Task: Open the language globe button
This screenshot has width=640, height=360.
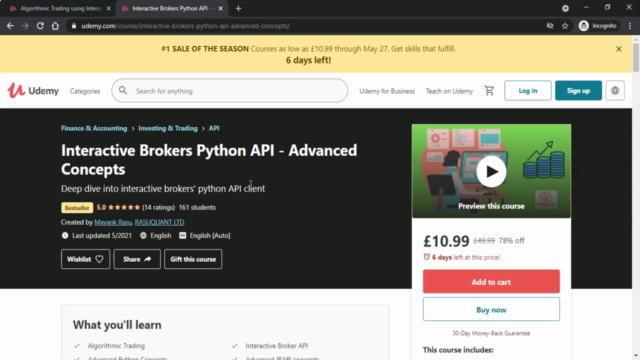Action: pos(615,91)
